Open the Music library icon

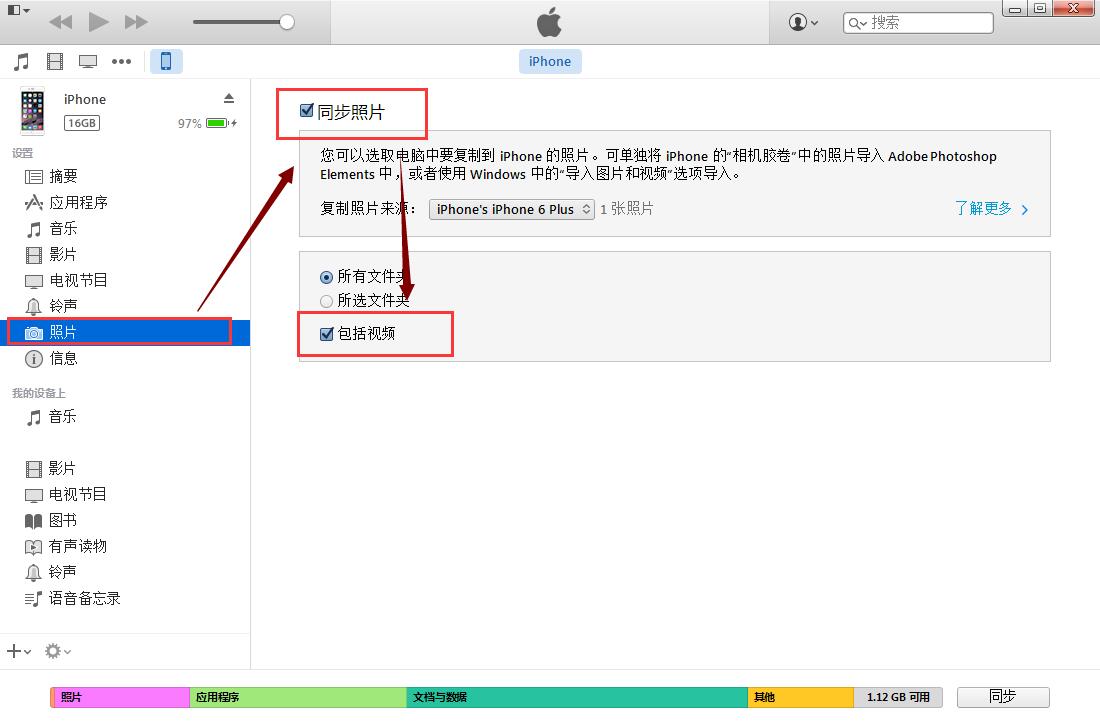coord(22,62)
